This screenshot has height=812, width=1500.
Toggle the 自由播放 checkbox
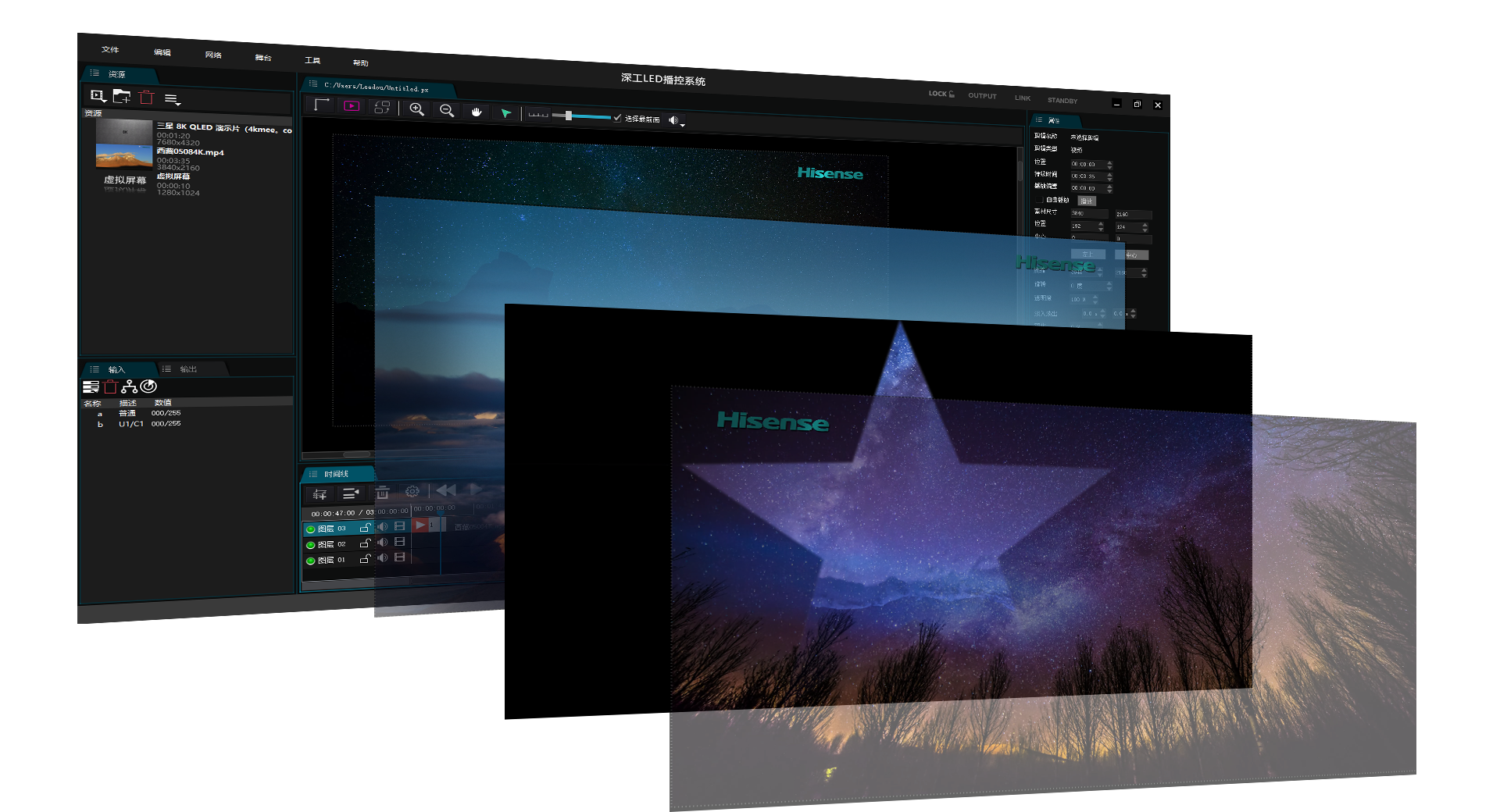pos(1041,200)
